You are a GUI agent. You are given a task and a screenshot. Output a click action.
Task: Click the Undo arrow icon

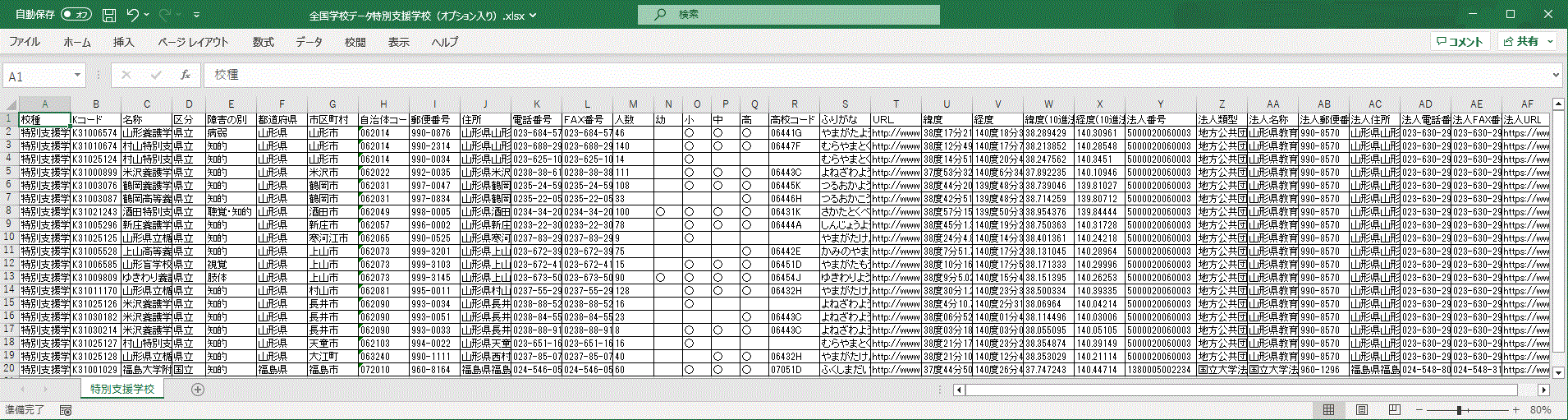(x=133, y=15)
